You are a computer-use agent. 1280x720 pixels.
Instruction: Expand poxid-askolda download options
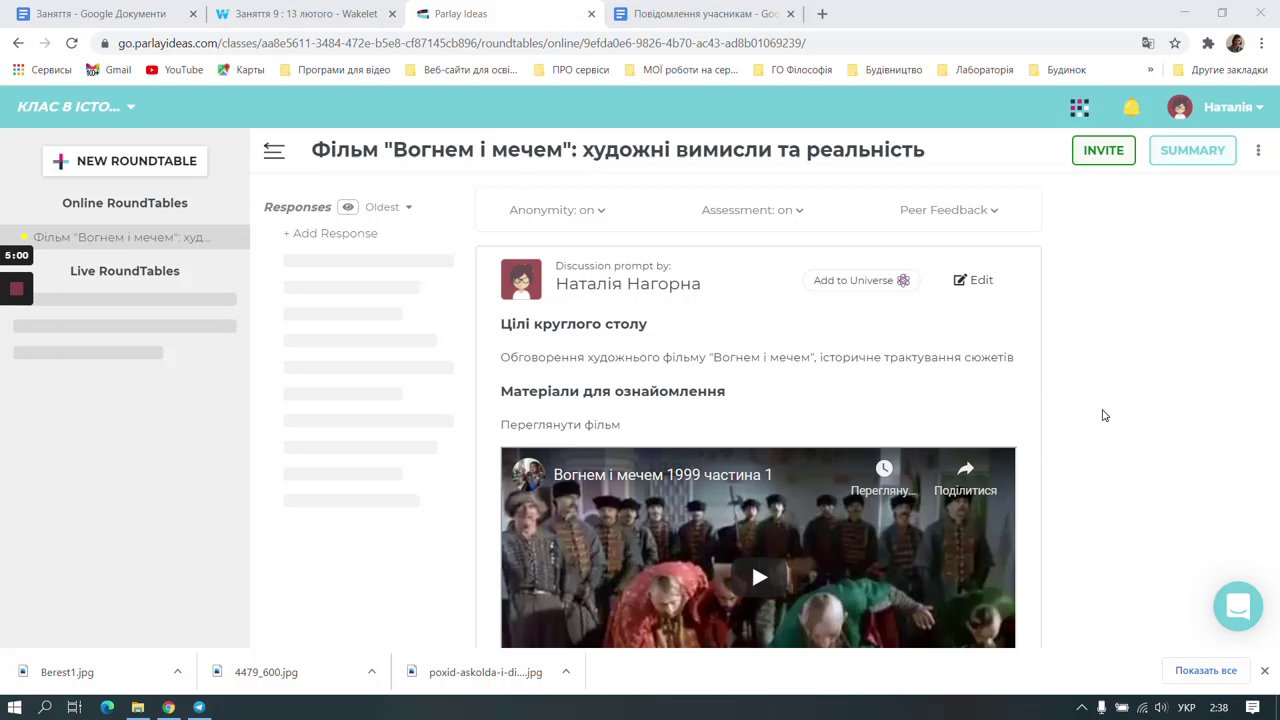tap(565, 672)
